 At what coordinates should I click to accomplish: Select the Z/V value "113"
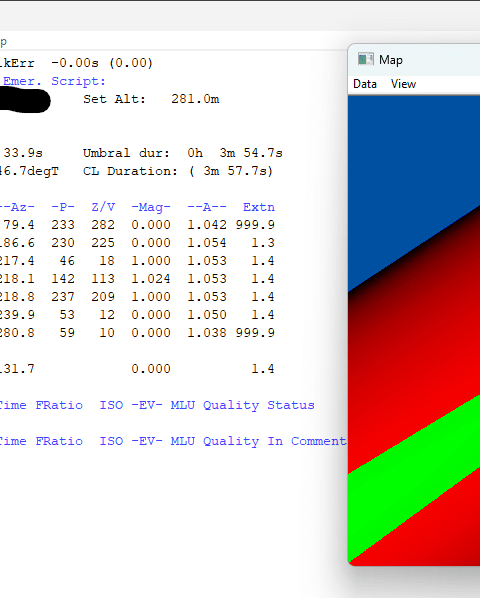[x=103, y=279]
